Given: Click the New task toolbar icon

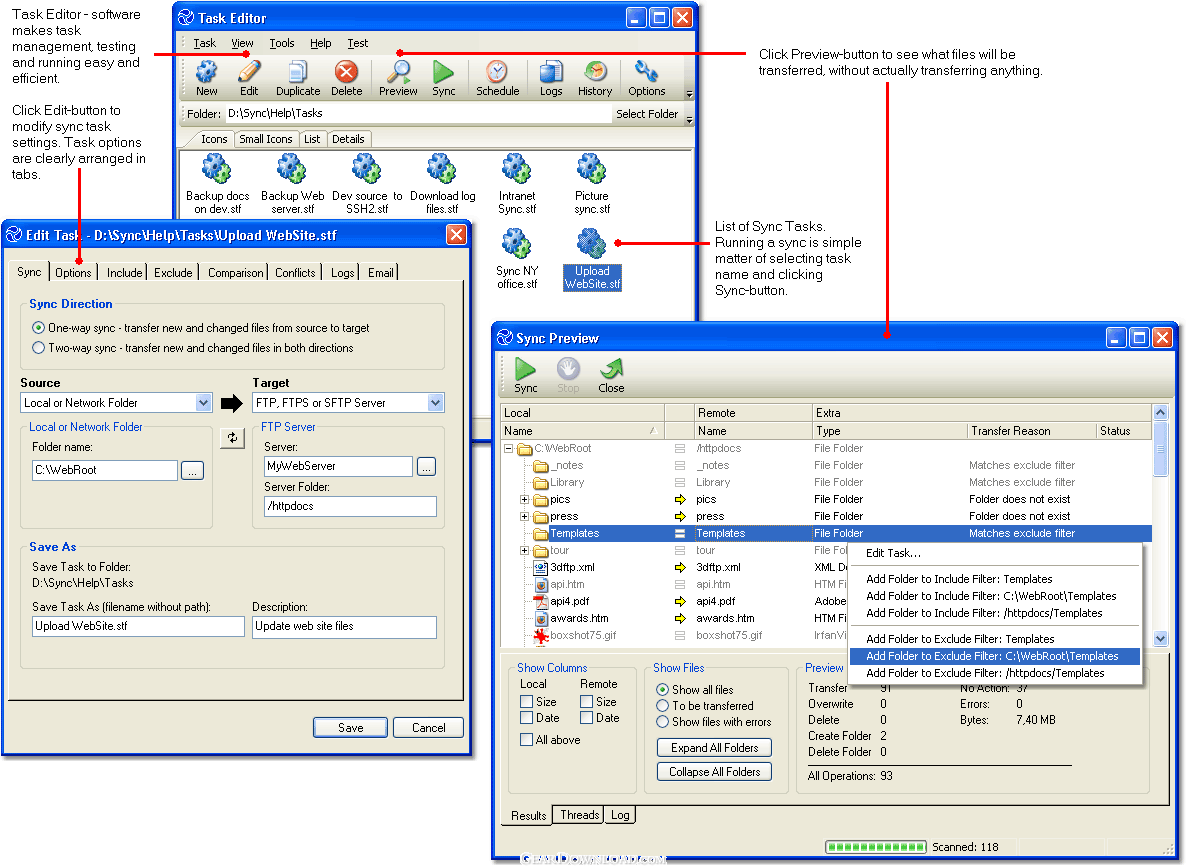Looking at the screenshot, I should pos(207,78).
